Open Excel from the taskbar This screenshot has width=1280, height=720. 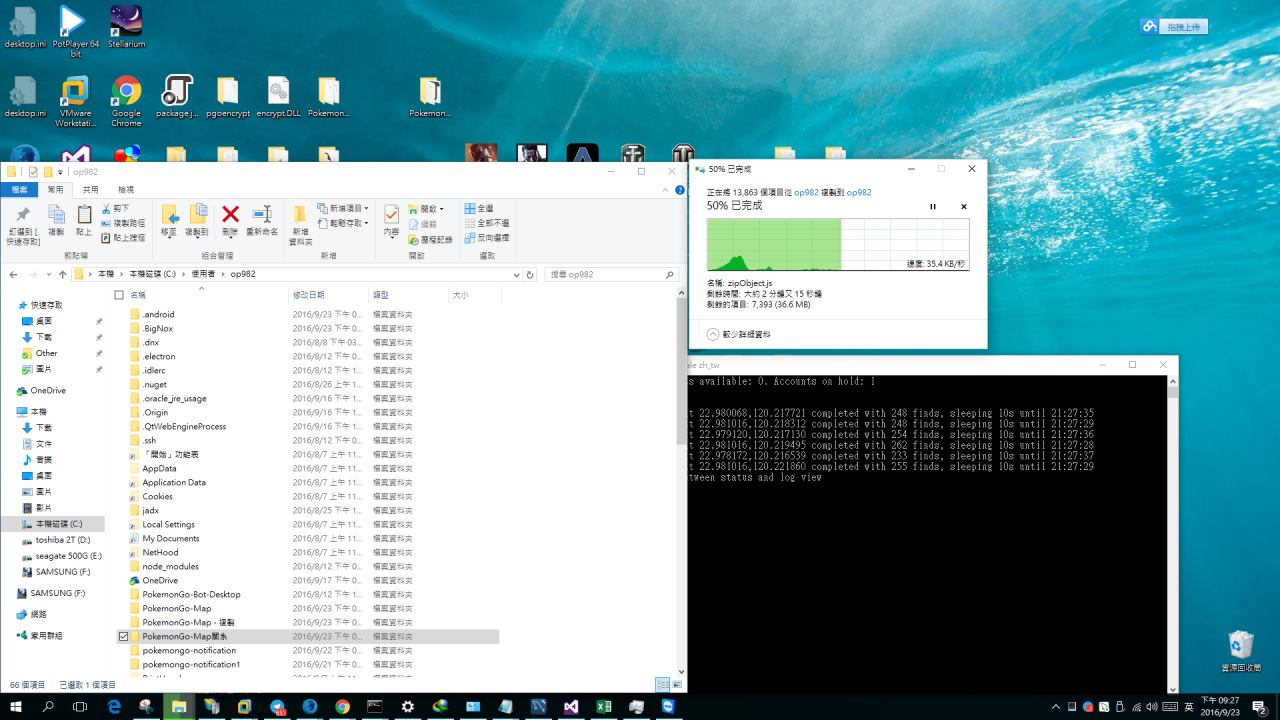coord(603,706)
